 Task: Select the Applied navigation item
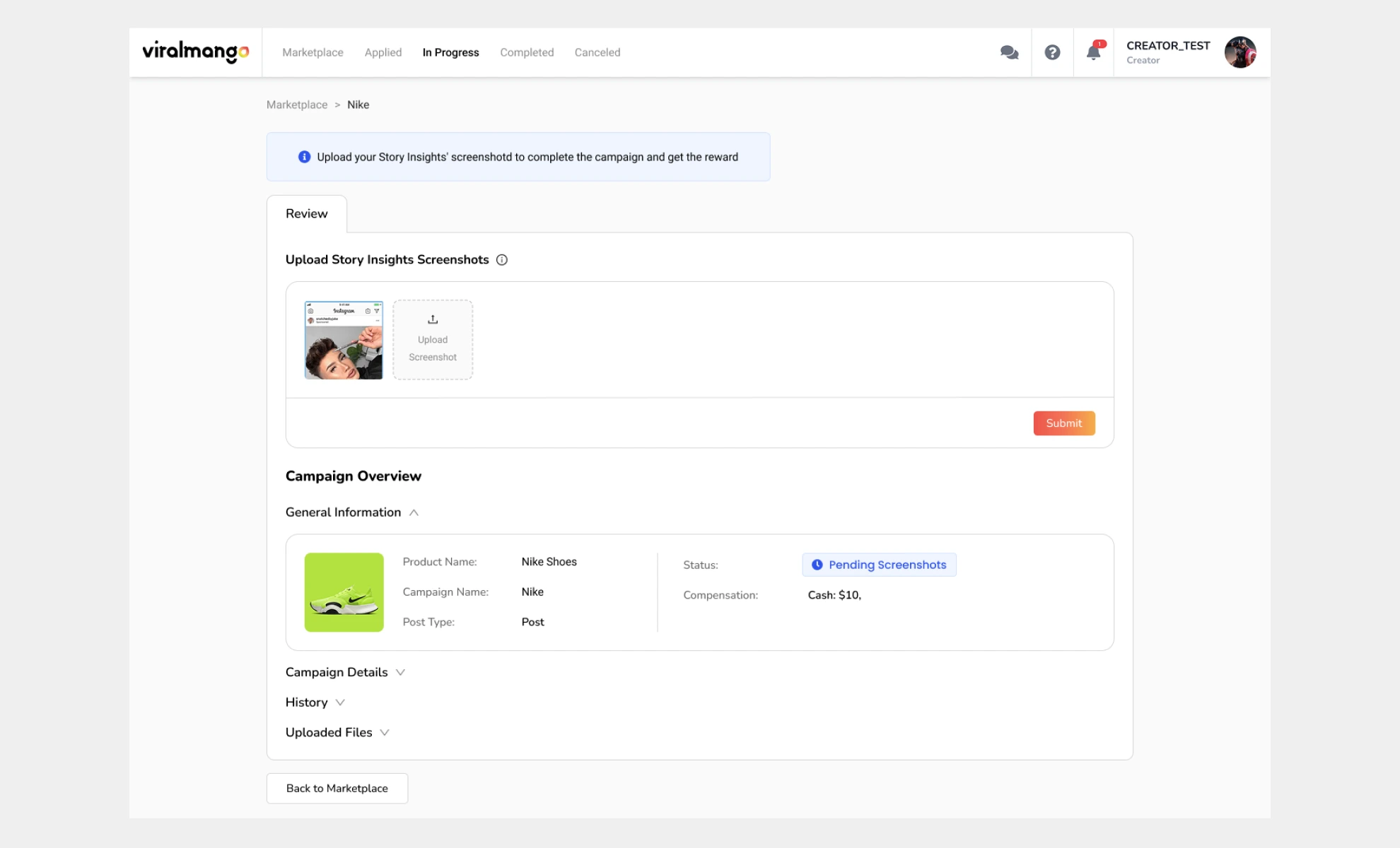pos(383,52)
